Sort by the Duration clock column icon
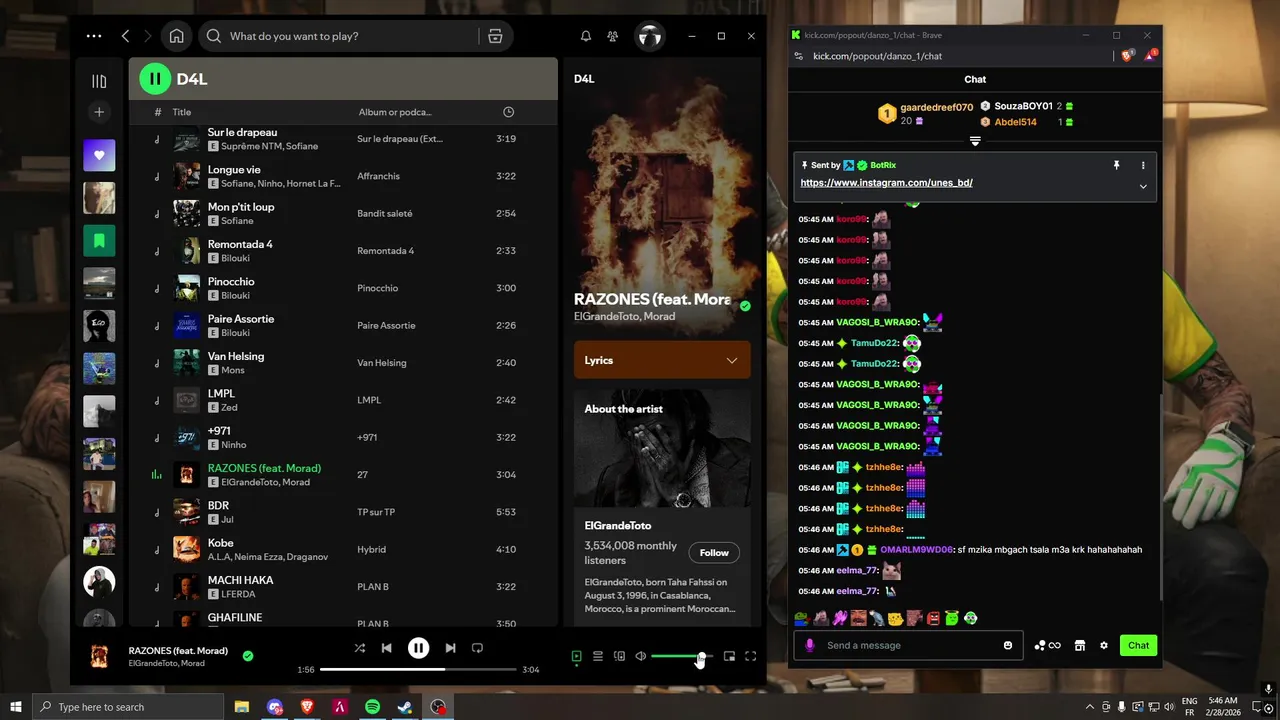Viewport: 1280px width, 720px height. (x=508, y=112)
